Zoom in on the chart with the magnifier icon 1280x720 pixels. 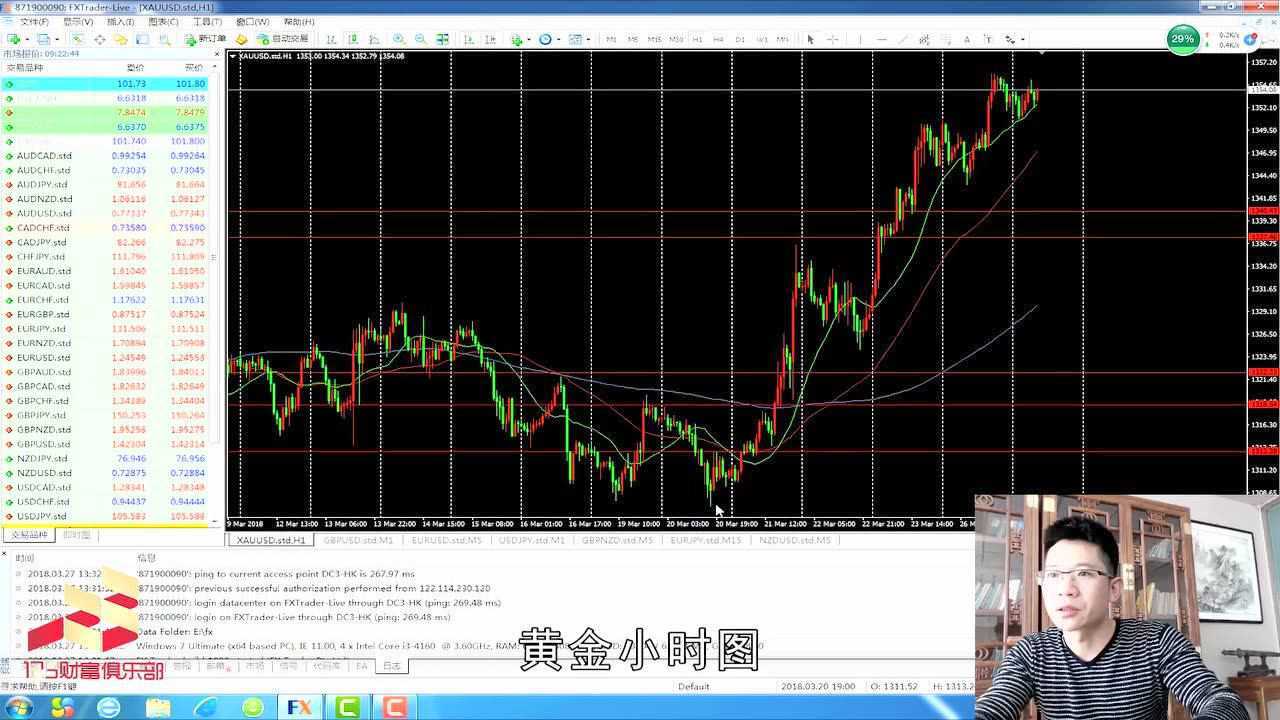[x=397, y=39]
